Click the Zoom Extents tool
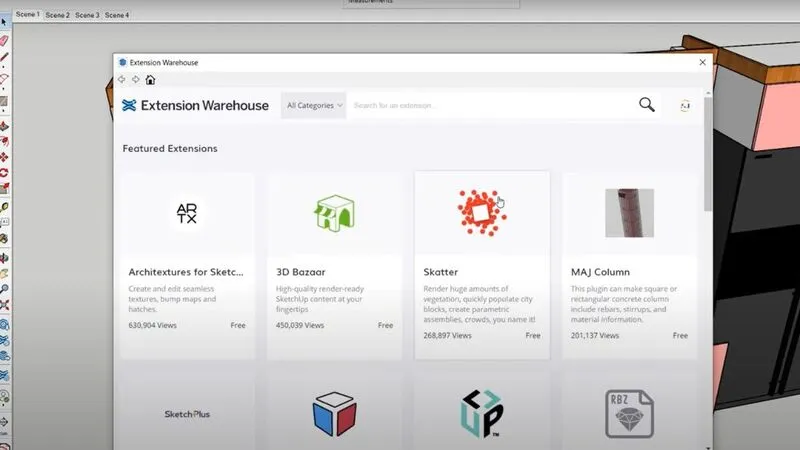800x450 pixels. tap(4, 305)
